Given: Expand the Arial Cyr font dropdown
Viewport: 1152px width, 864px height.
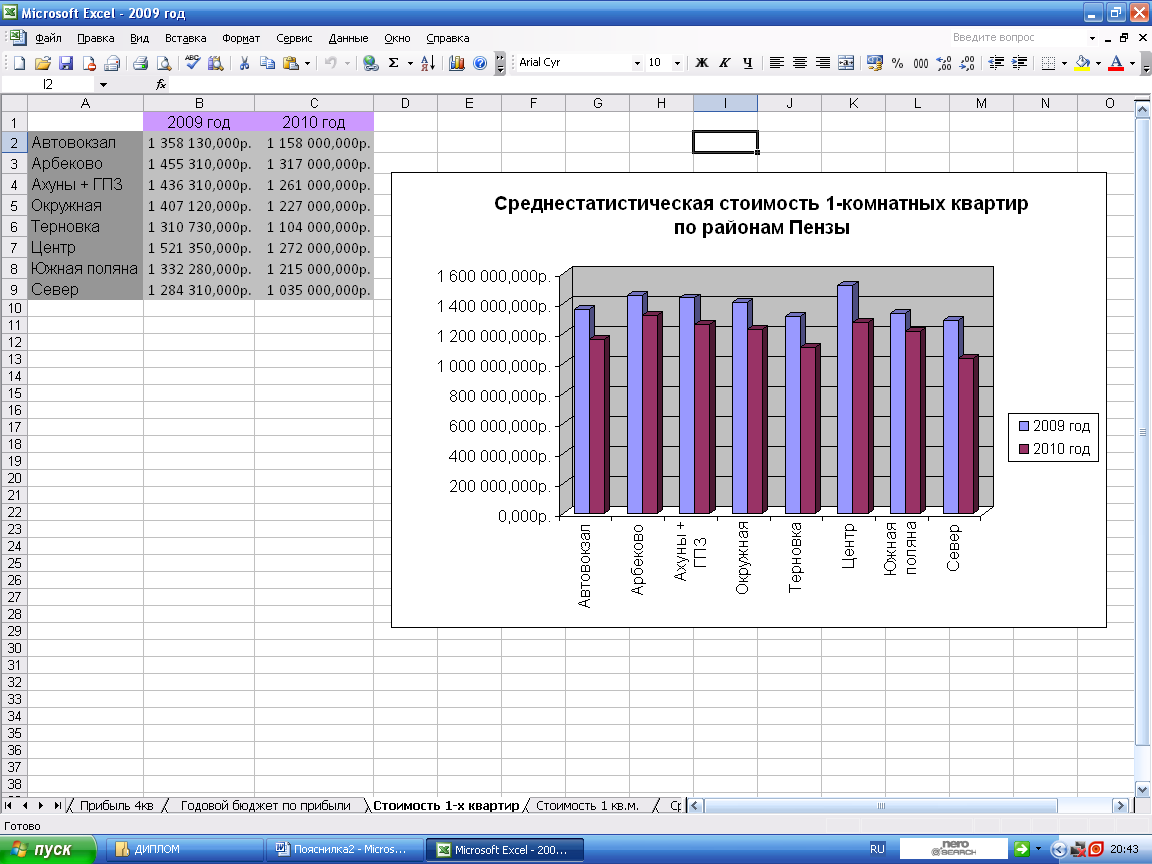Looking at the screenshot, I should [x=637, y=62].
